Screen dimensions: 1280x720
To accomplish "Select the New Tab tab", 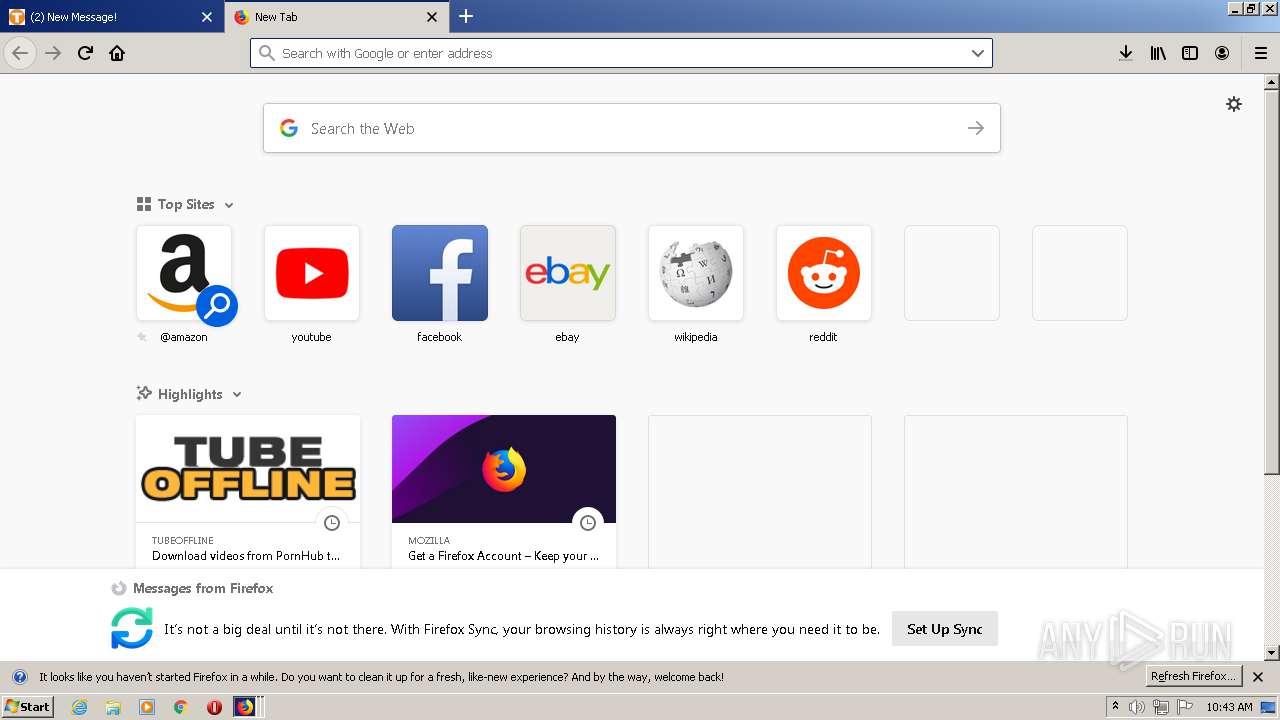I will pyautogui.click(x=336, y=17).
